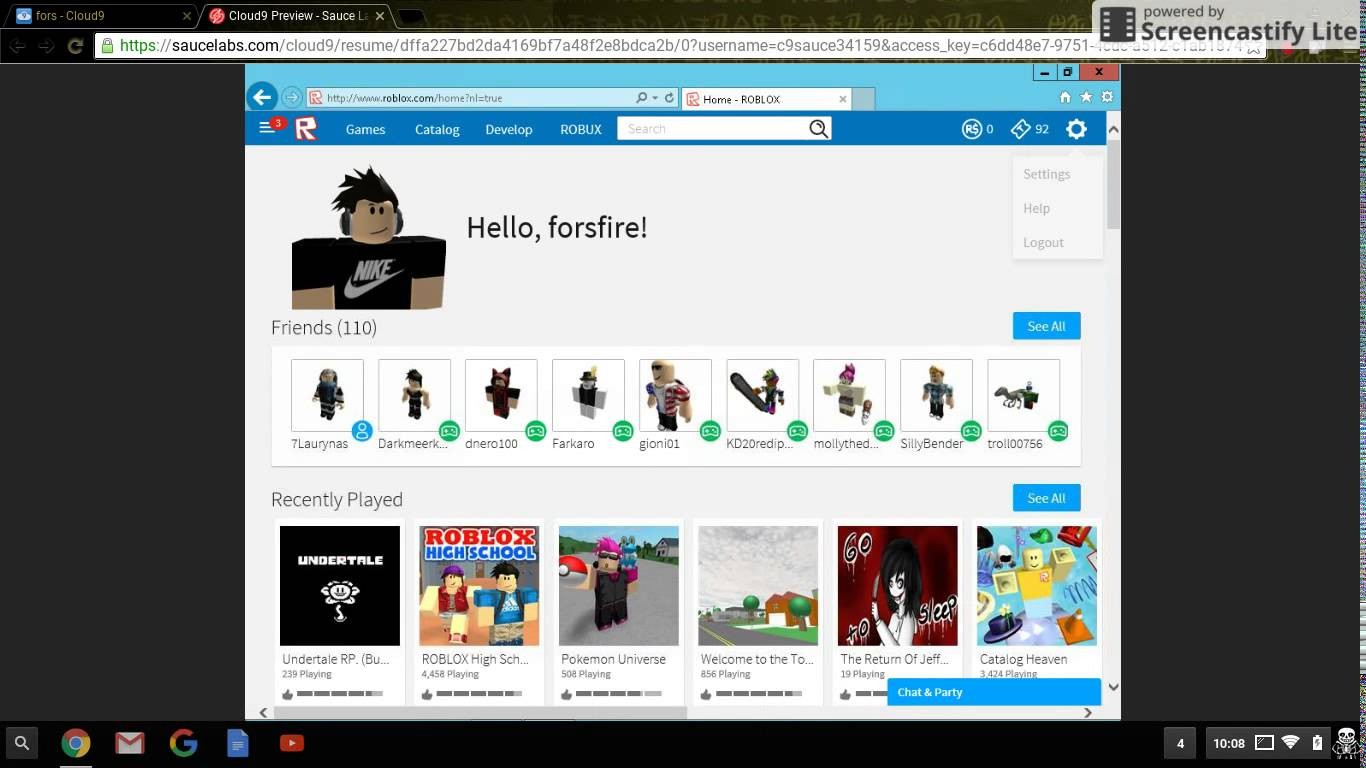Switch to the 'Cloud9 Preview - Sauce La' tab
This screenshot has width=1366, height=768.
(296, 16)
